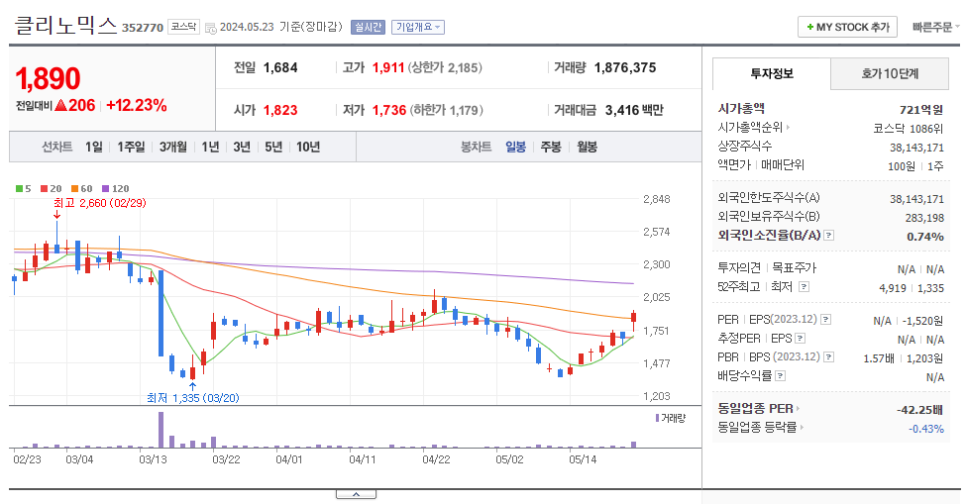
Task: Open help icon next to 추정PER EPS
Action: [800, 338]
